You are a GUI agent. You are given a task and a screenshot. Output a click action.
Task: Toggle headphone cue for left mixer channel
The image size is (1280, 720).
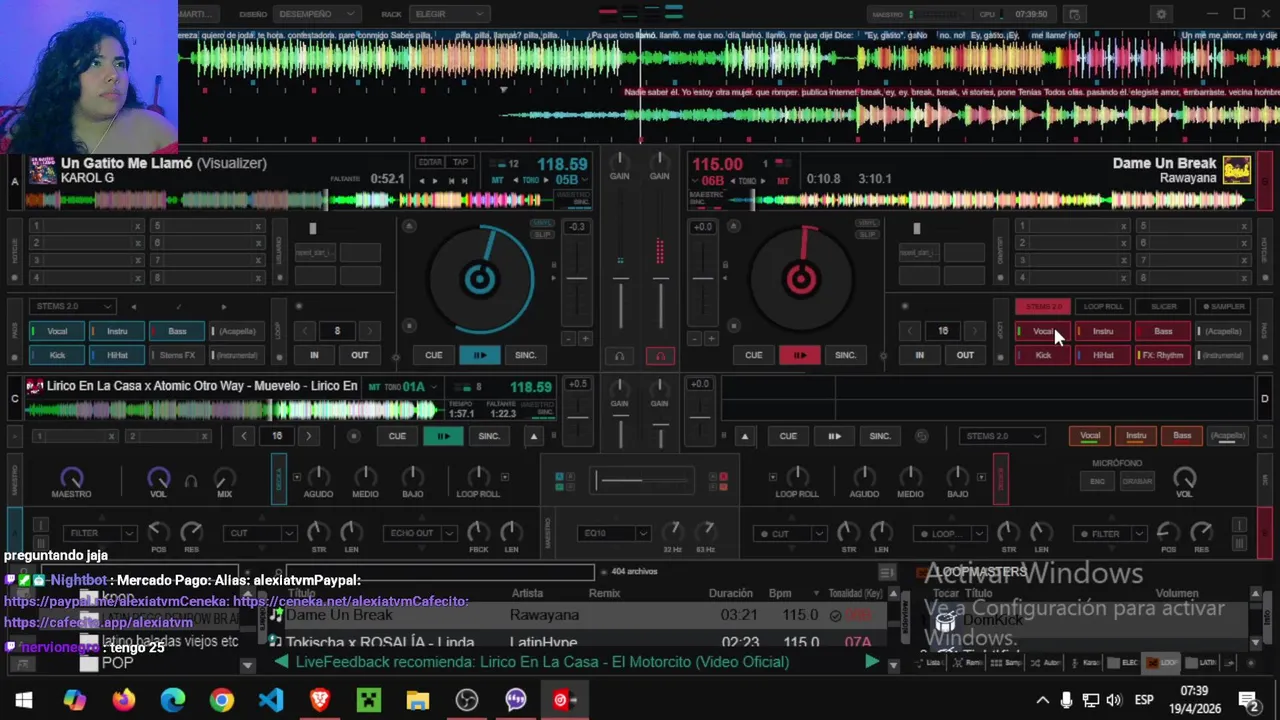pyautogui.click(x=619, y=356)
